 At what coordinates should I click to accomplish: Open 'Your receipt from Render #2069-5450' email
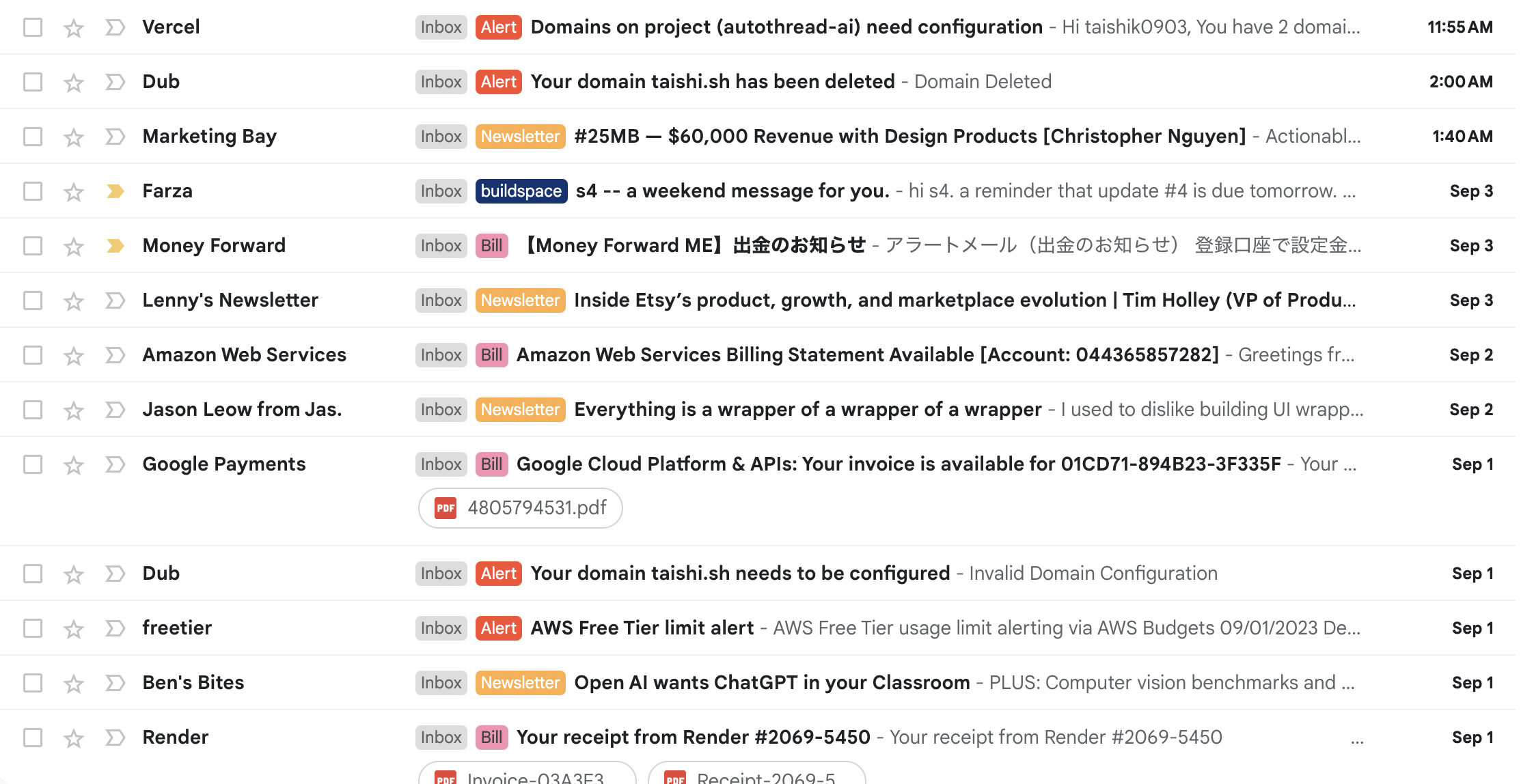pos(694,738)
